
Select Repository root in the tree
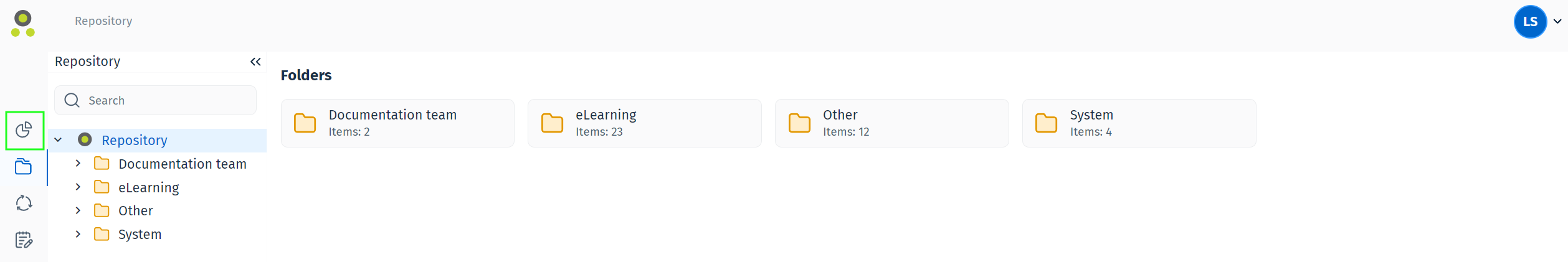coord(135,141)
